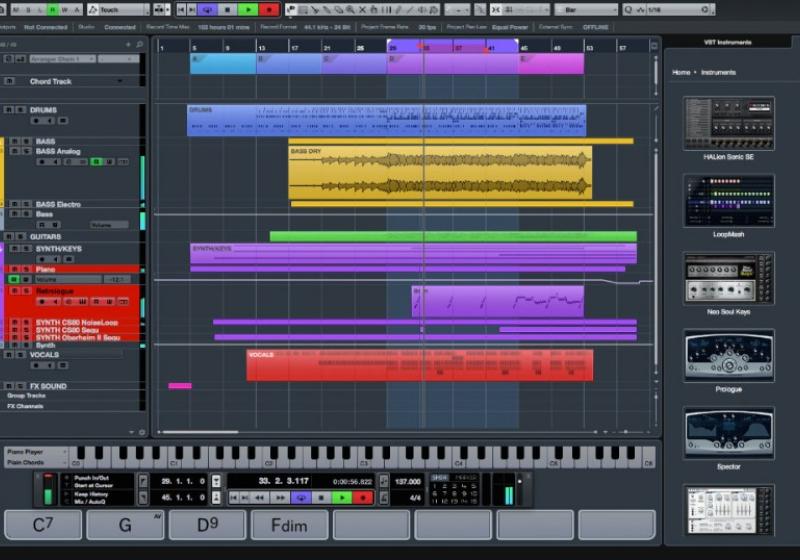The height and width of the screenshot is (560, 800).
Task: Trigger the Fdim chord pad
Action: [x=289, y=524]
